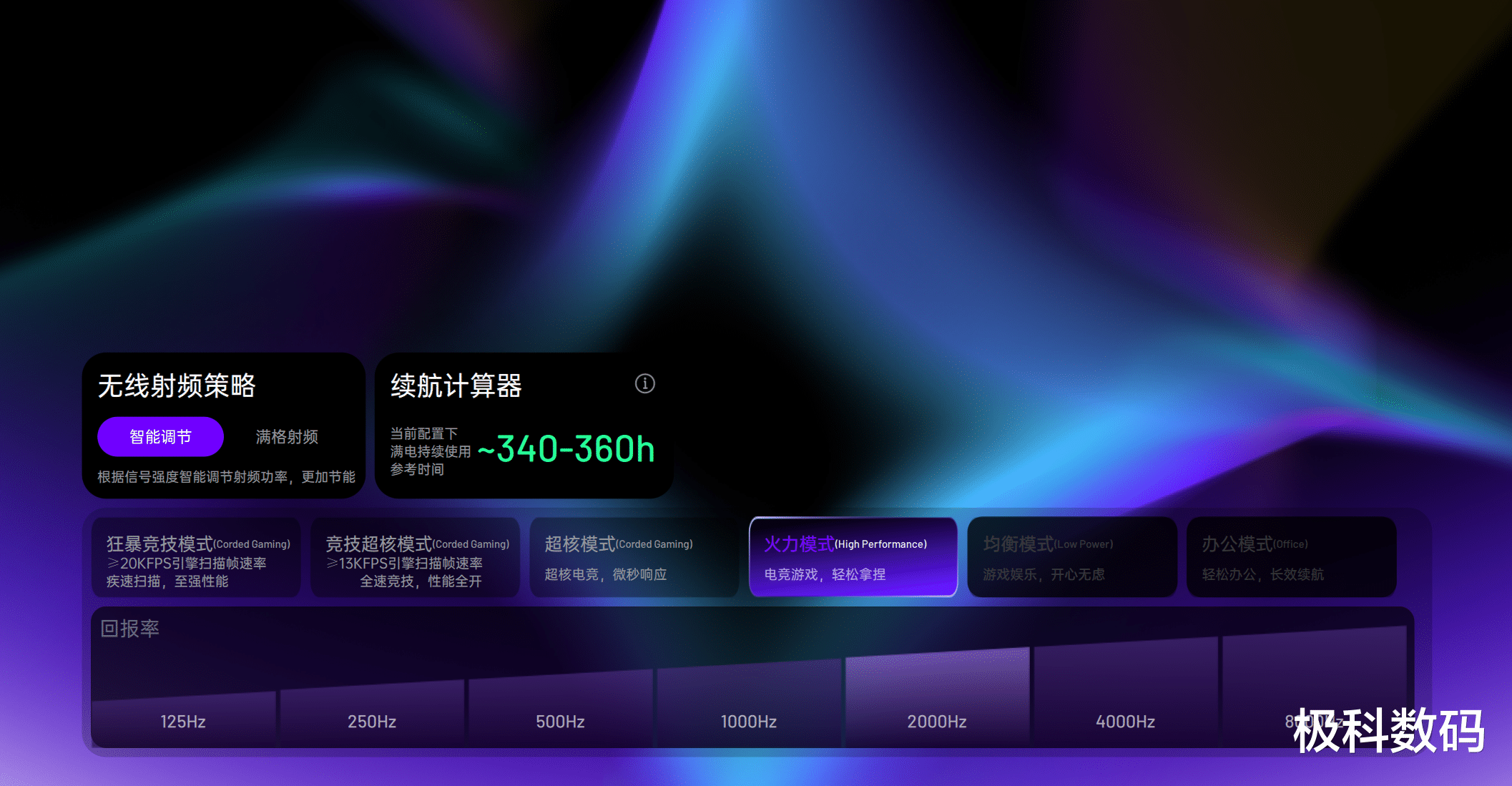Enable 智能调节 RF strategy
Screen dimensions: 1512x786
pos(160,436)
